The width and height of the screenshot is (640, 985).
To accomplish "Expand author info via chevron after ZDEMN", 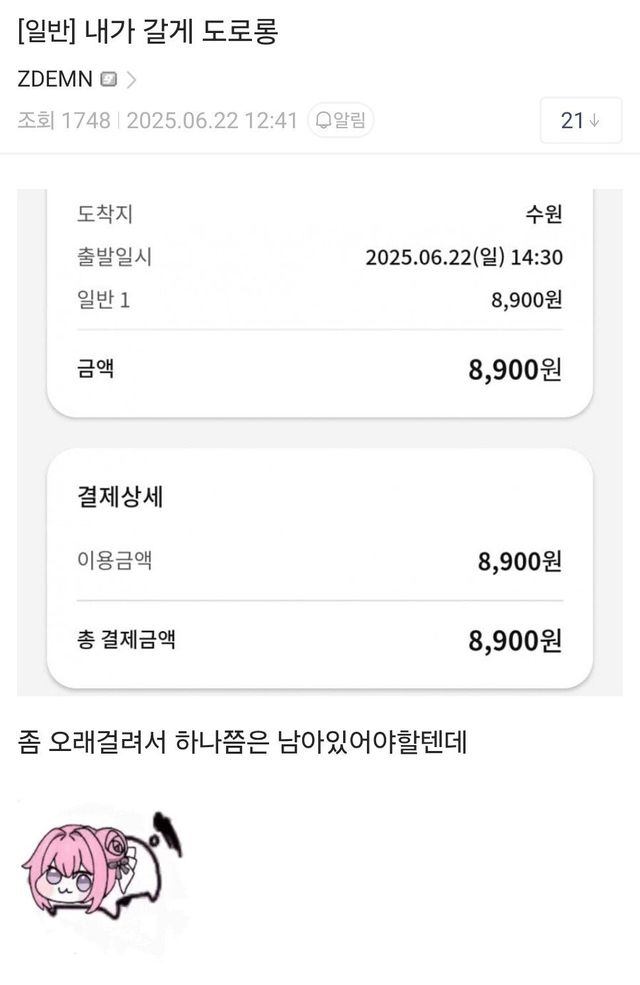I will coord(132,79).
